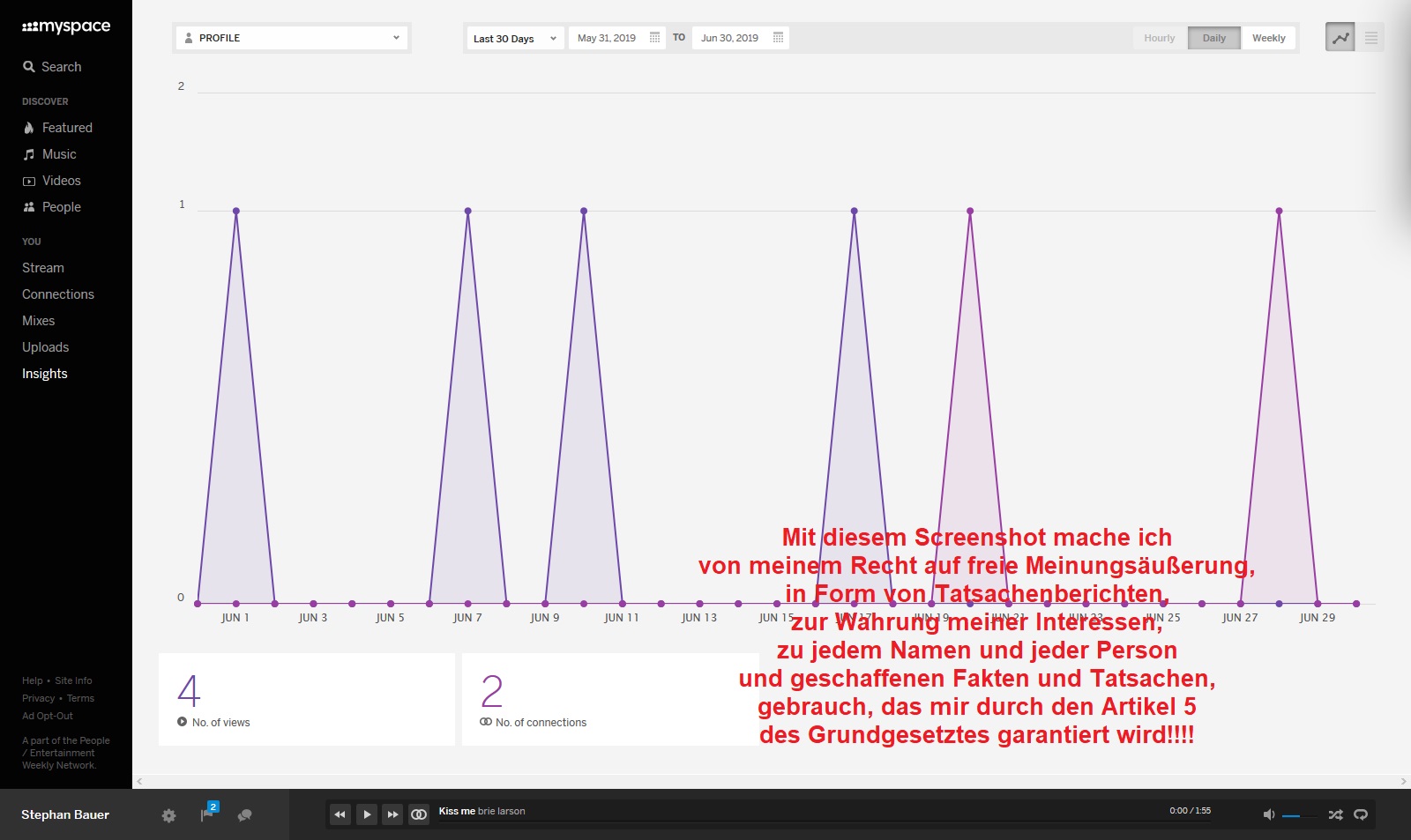Toggle repeat playback

pyautogui.click(x=1361, y=814)
